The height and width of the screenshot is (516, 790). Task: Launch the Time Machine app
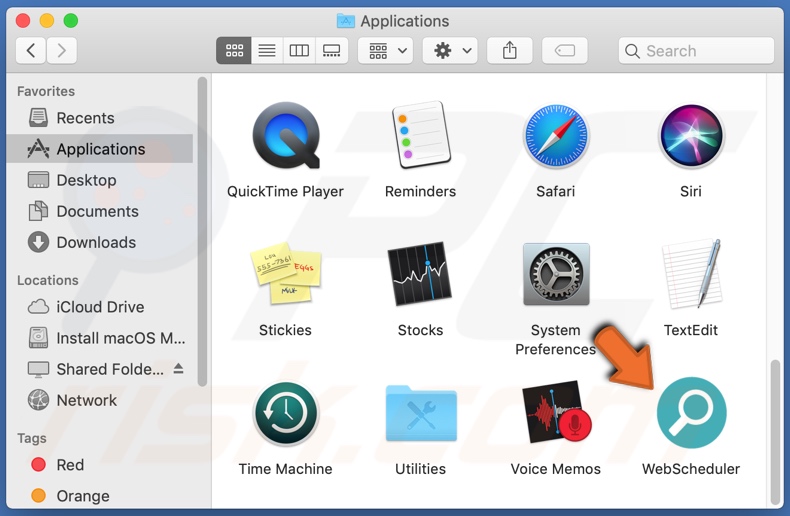285,413
